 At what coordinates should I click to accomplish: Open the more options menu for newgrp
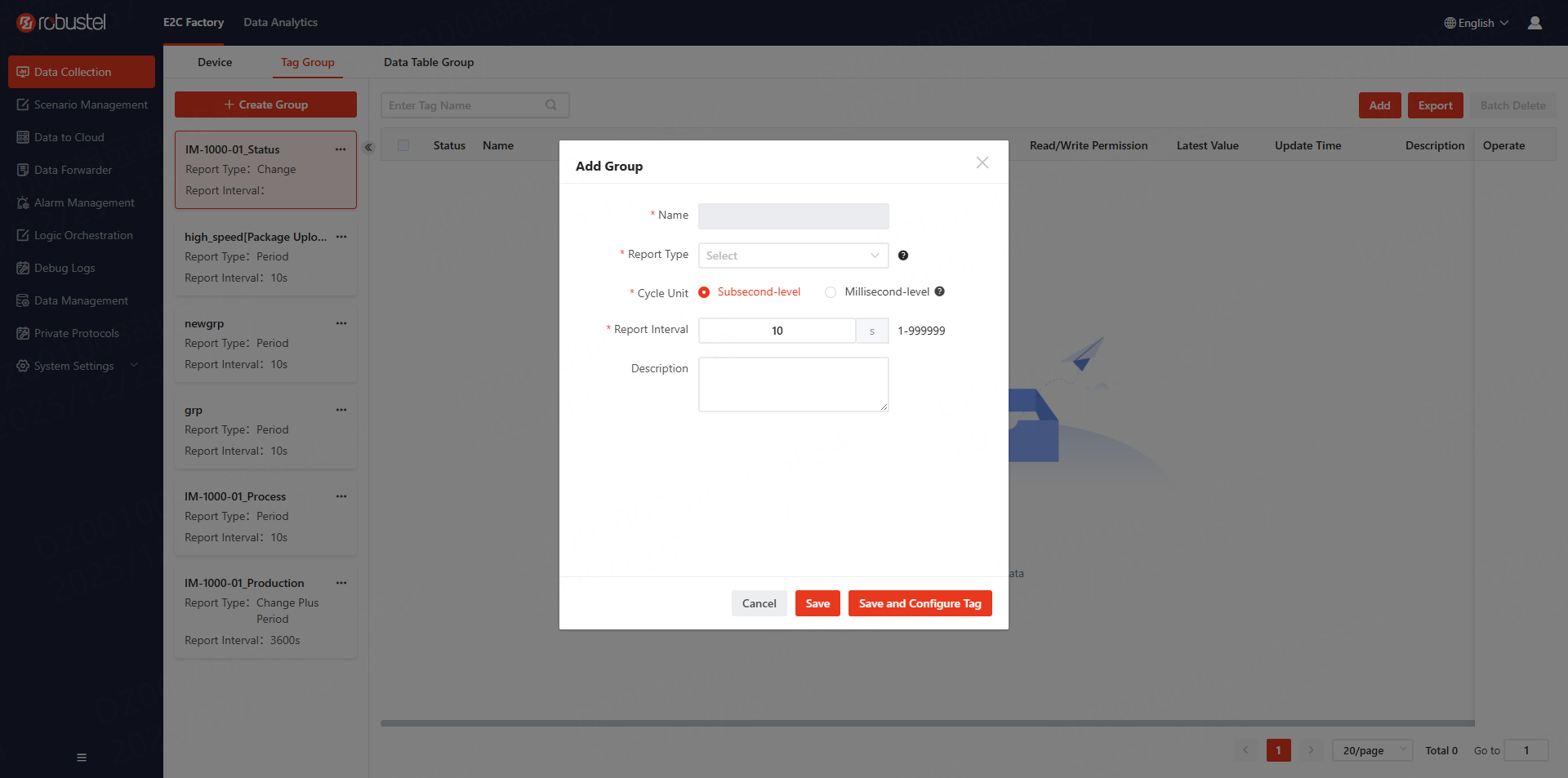point(341,323)
